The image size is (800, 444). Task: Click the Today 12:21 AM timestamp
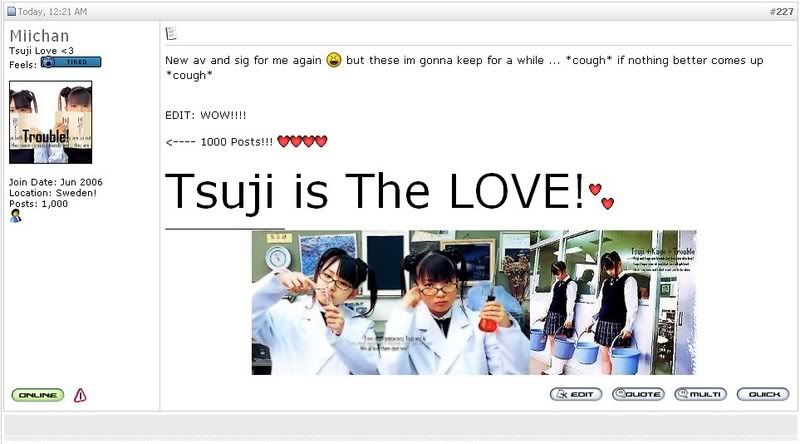click(x=52, y=11)
